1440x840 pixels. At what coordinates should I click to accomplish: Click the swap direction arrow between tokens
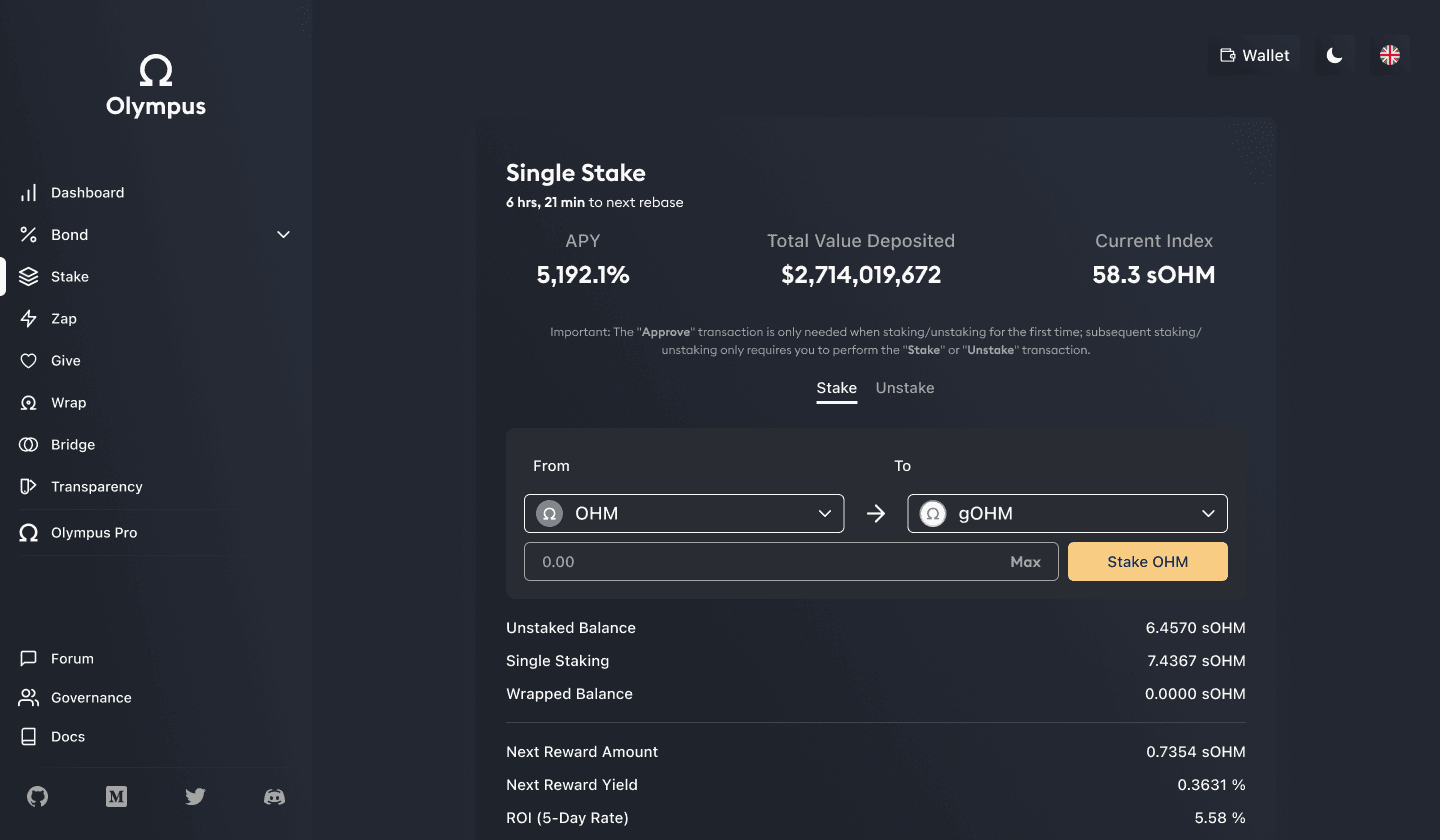click(x=876, y=514)
